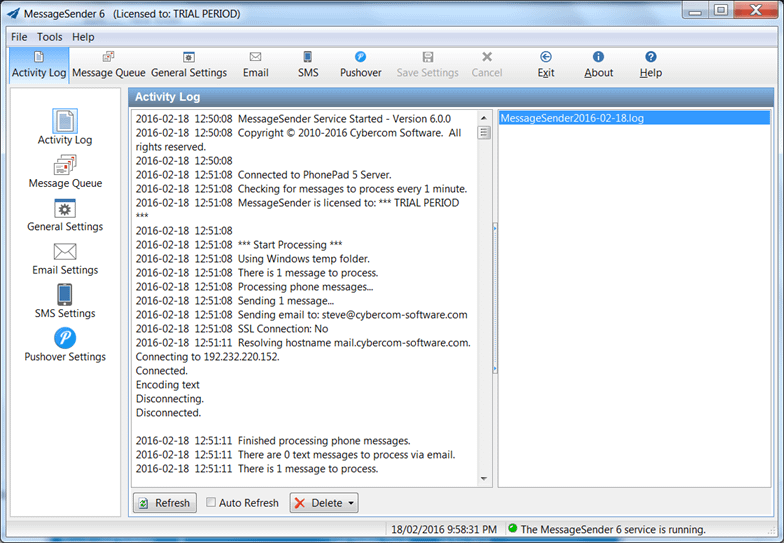Open General Settings from the toolbar
The width and height of the screenshot is (784, 543).
coord(188,65)
